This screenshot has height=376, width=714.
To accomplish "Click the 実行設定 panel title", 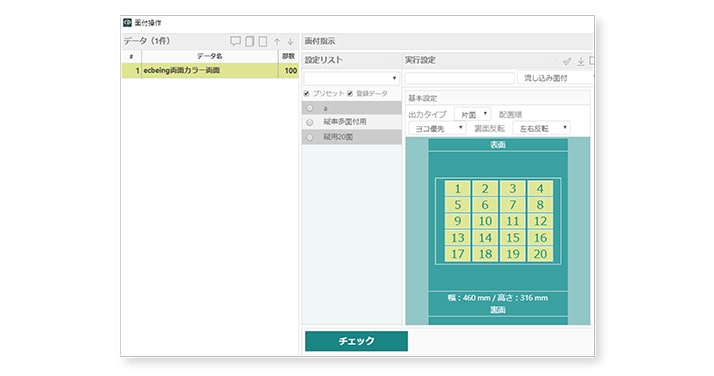I will pyautogui.click(x=420, y=60).
